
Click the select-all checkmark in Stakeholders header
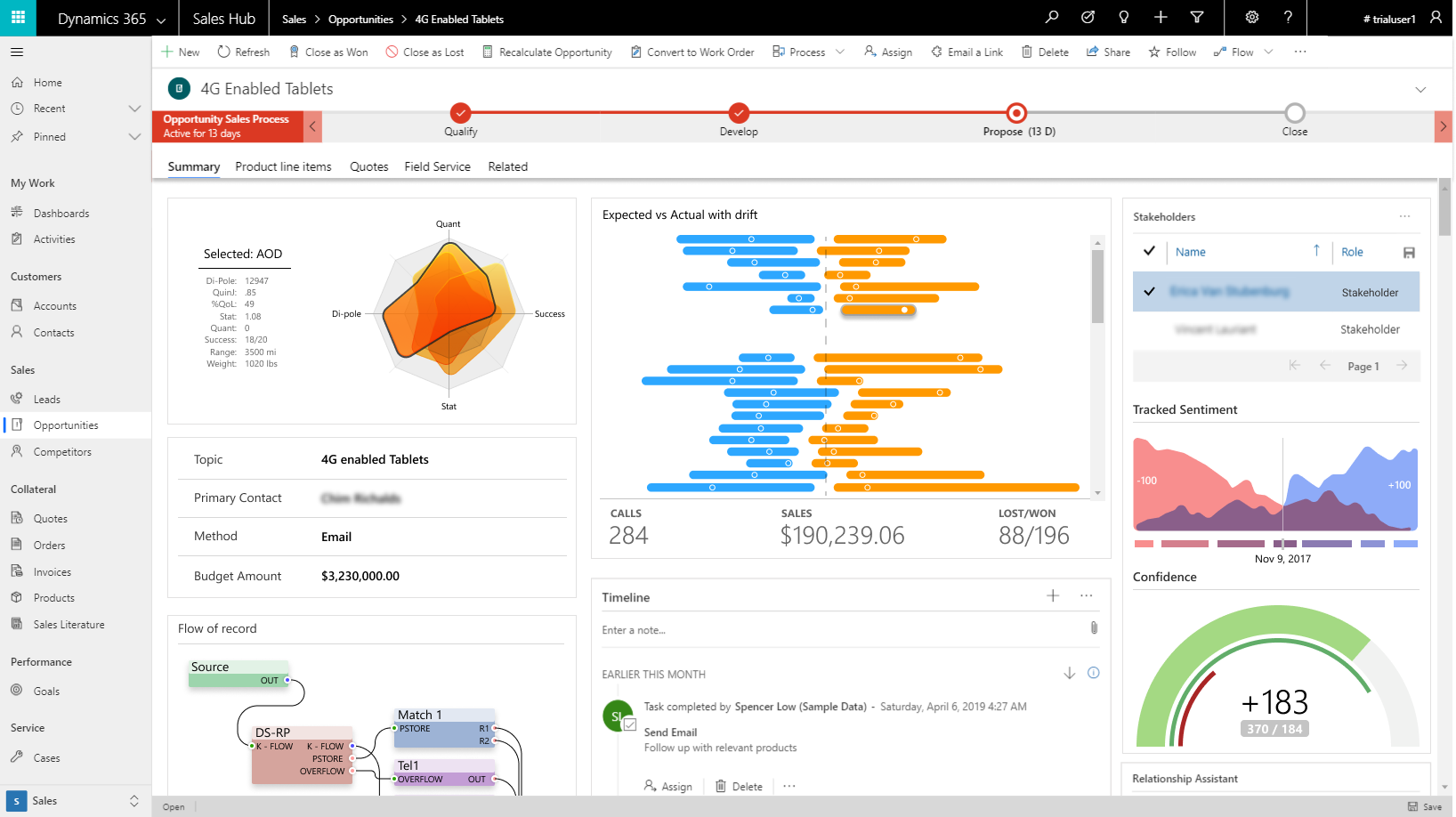(x=1150, y=252)
